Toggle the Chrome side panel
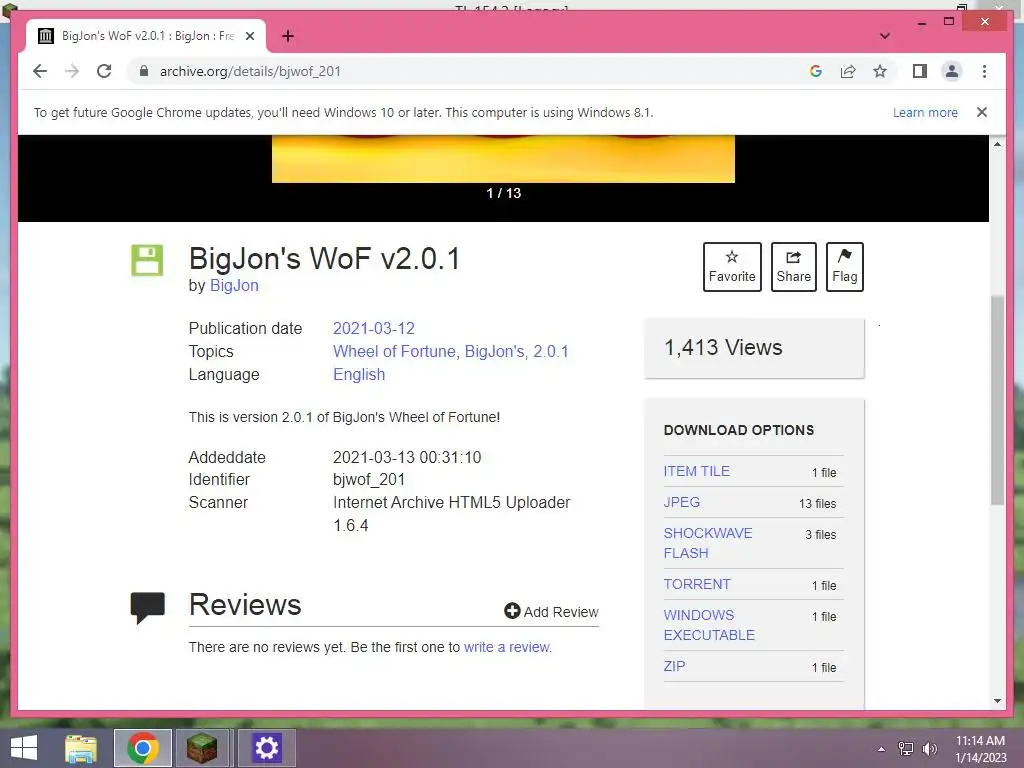The width and height of the screenshot is (1024, 768). 920,71
